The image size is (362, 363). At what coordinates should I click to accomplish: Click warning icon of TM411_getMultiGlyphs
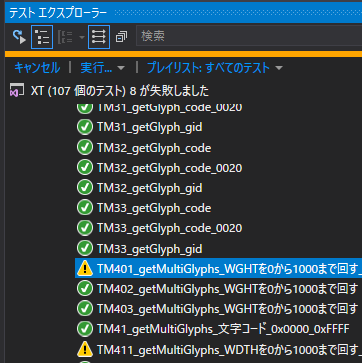tap(85, 349)
